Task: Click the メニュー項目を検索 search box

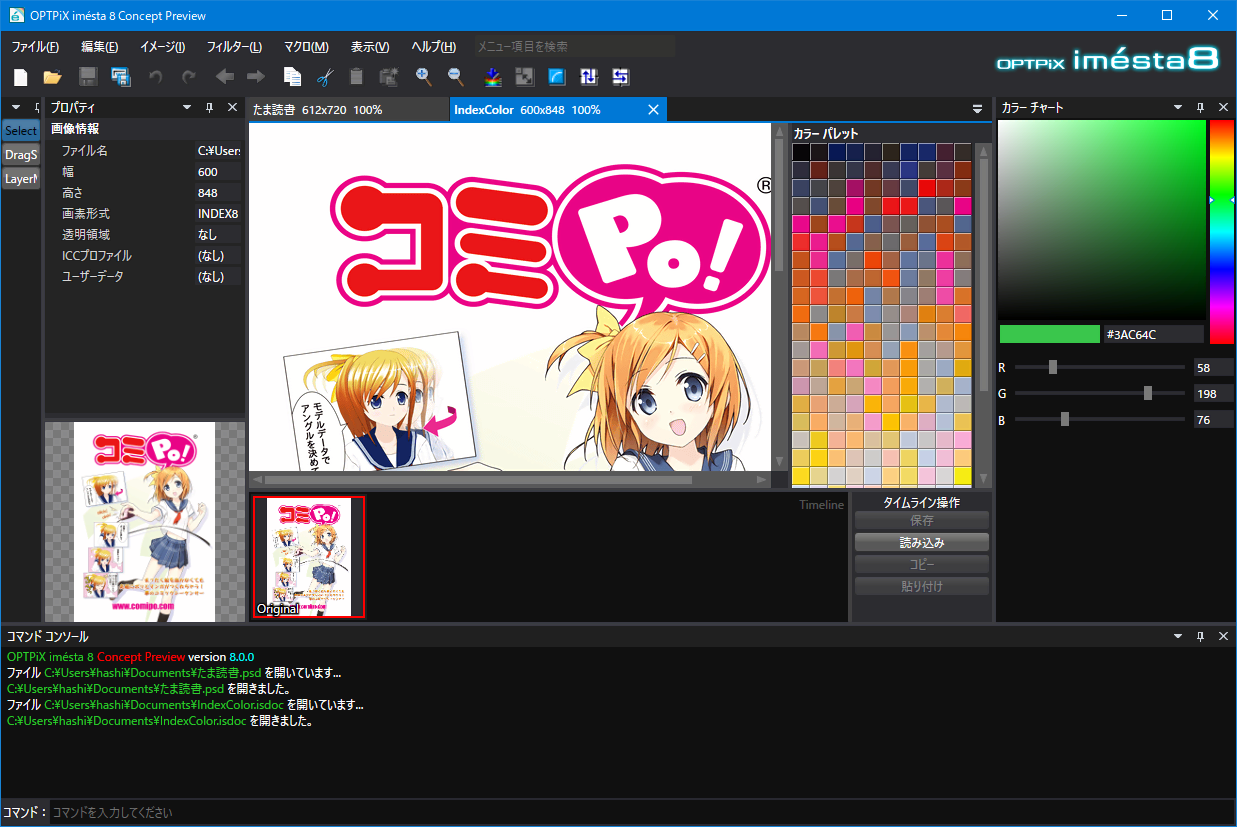Action: point(574,47)
